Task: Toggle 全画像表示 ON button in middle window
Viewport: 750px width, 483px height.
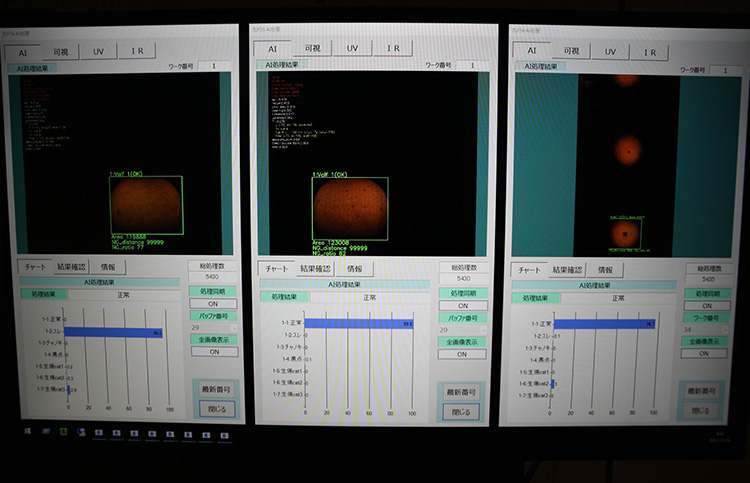Action: point(462,354)
